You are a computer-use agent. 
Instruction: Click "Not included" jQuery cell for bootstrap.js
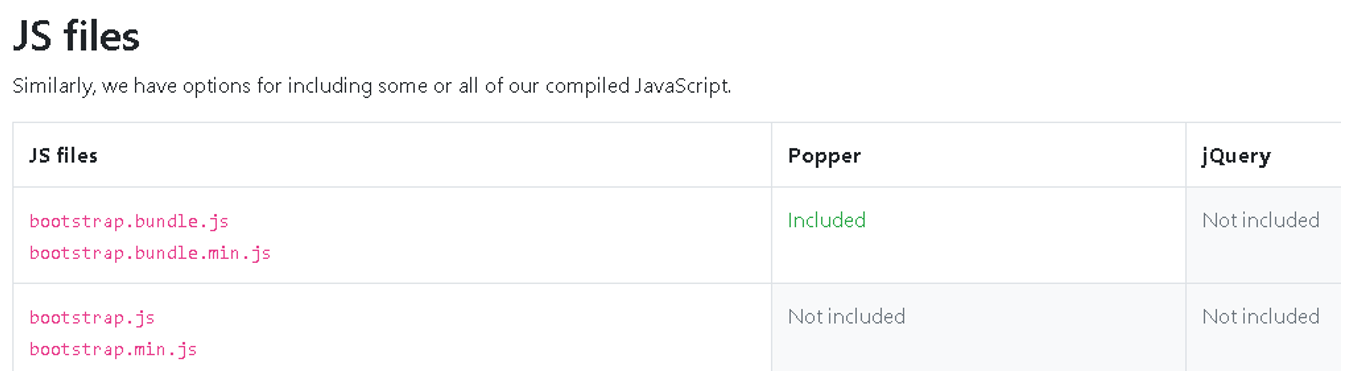click(x=1260, y=316)
